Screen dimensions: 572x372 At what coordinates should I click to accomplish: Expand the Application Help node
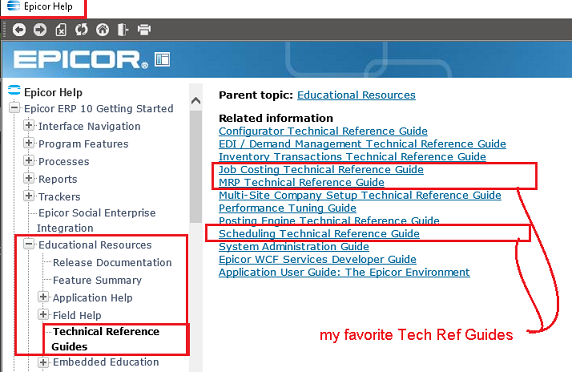tap(43, 297)
